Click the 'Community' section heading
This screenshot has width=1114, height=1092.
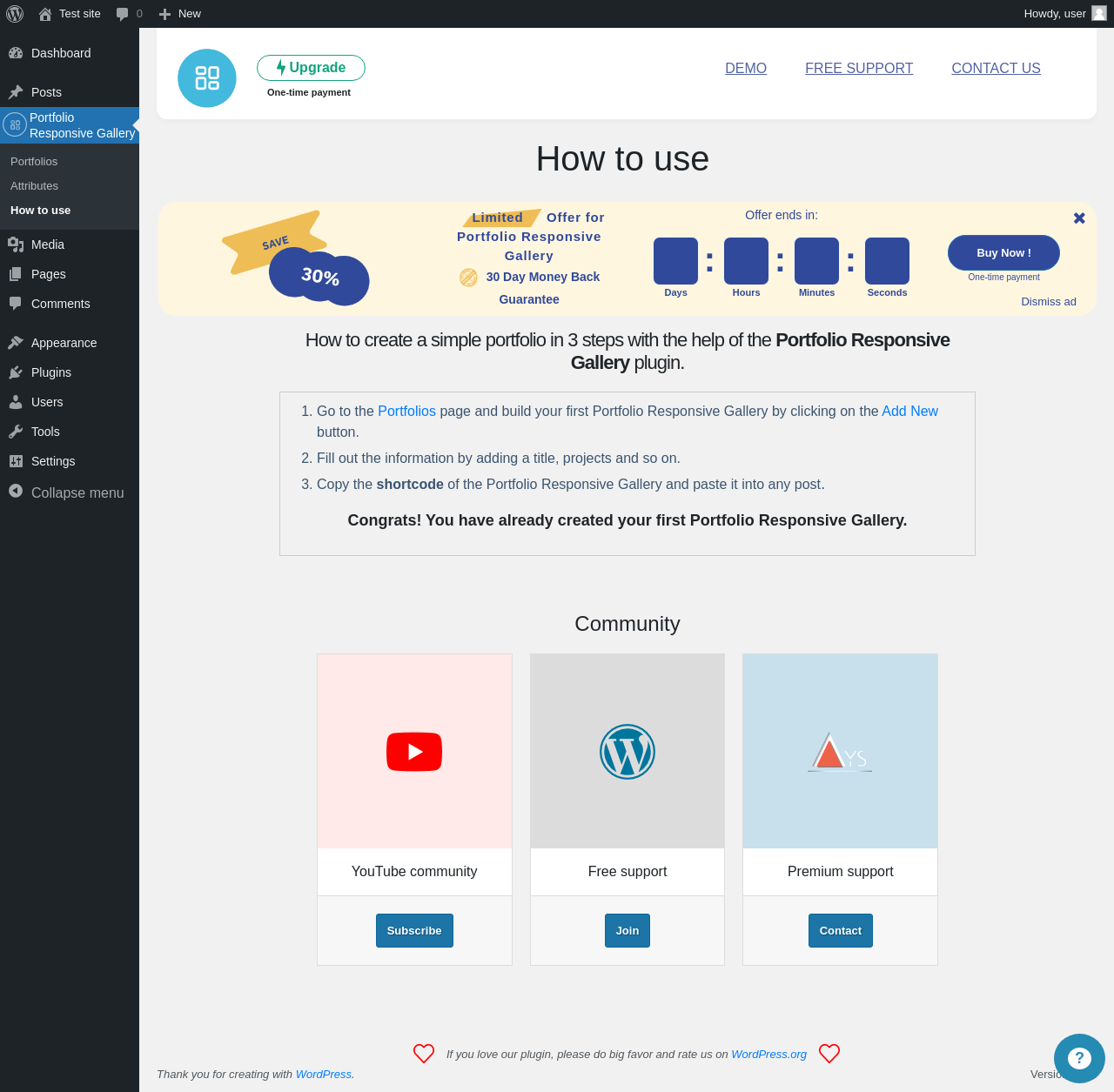627,624
